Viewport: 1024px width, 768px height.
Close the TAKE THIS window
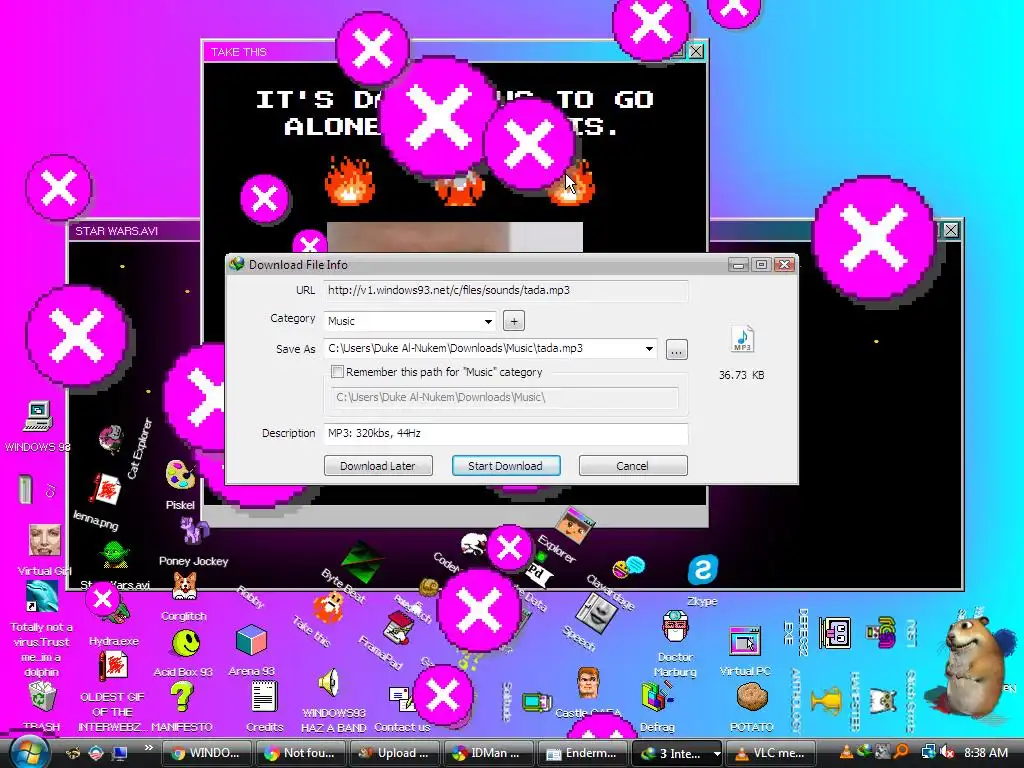[697, 51]
